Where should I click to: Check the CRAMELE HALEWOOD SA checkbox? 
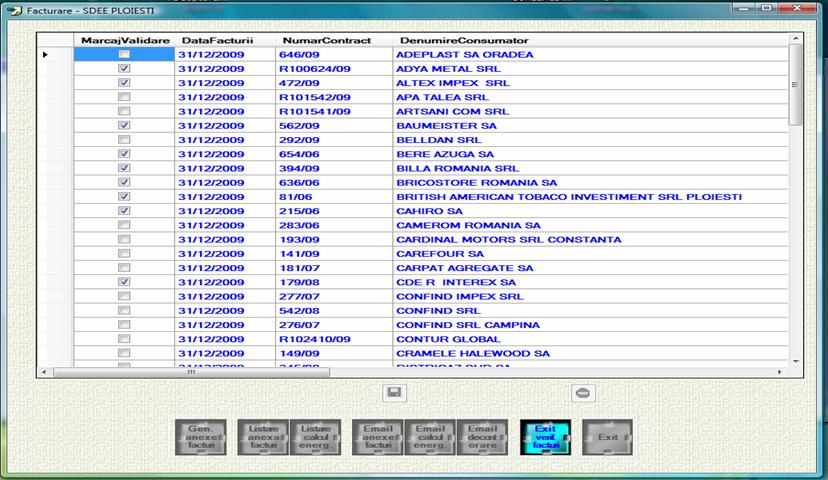[x=124, y=353]
